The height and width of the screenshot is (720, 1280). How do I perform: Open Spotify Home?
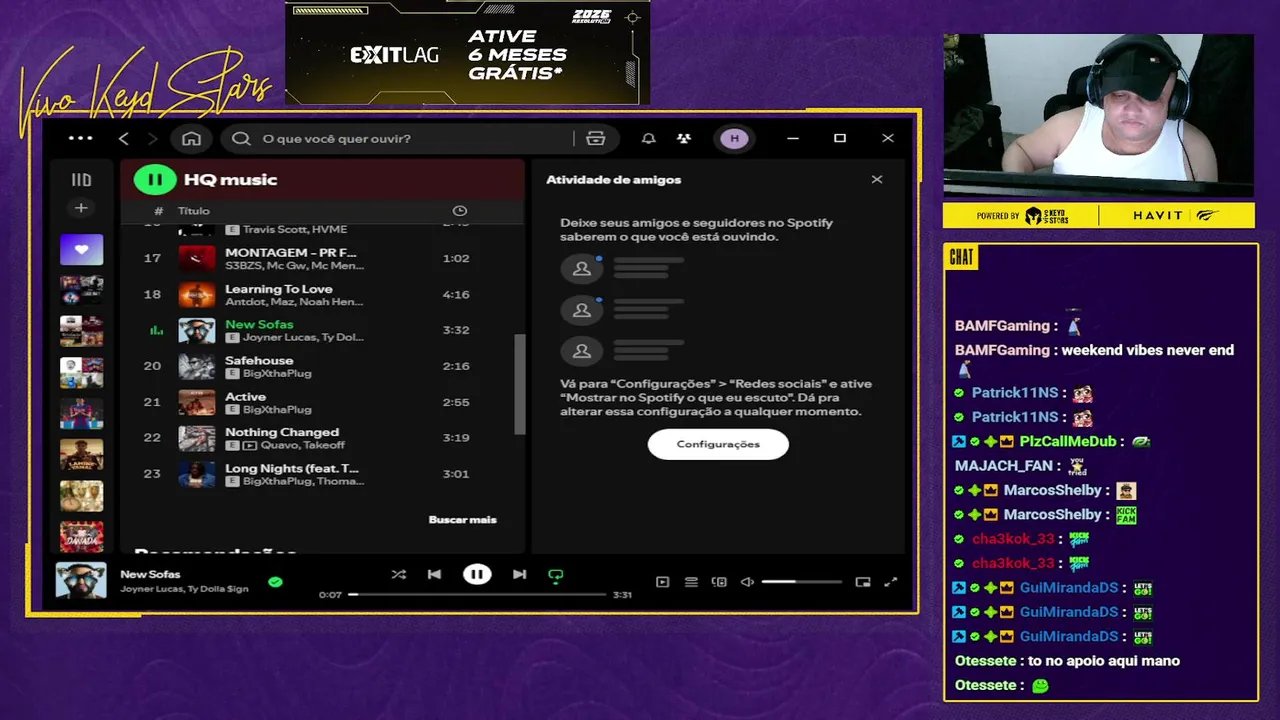(191, 138)
